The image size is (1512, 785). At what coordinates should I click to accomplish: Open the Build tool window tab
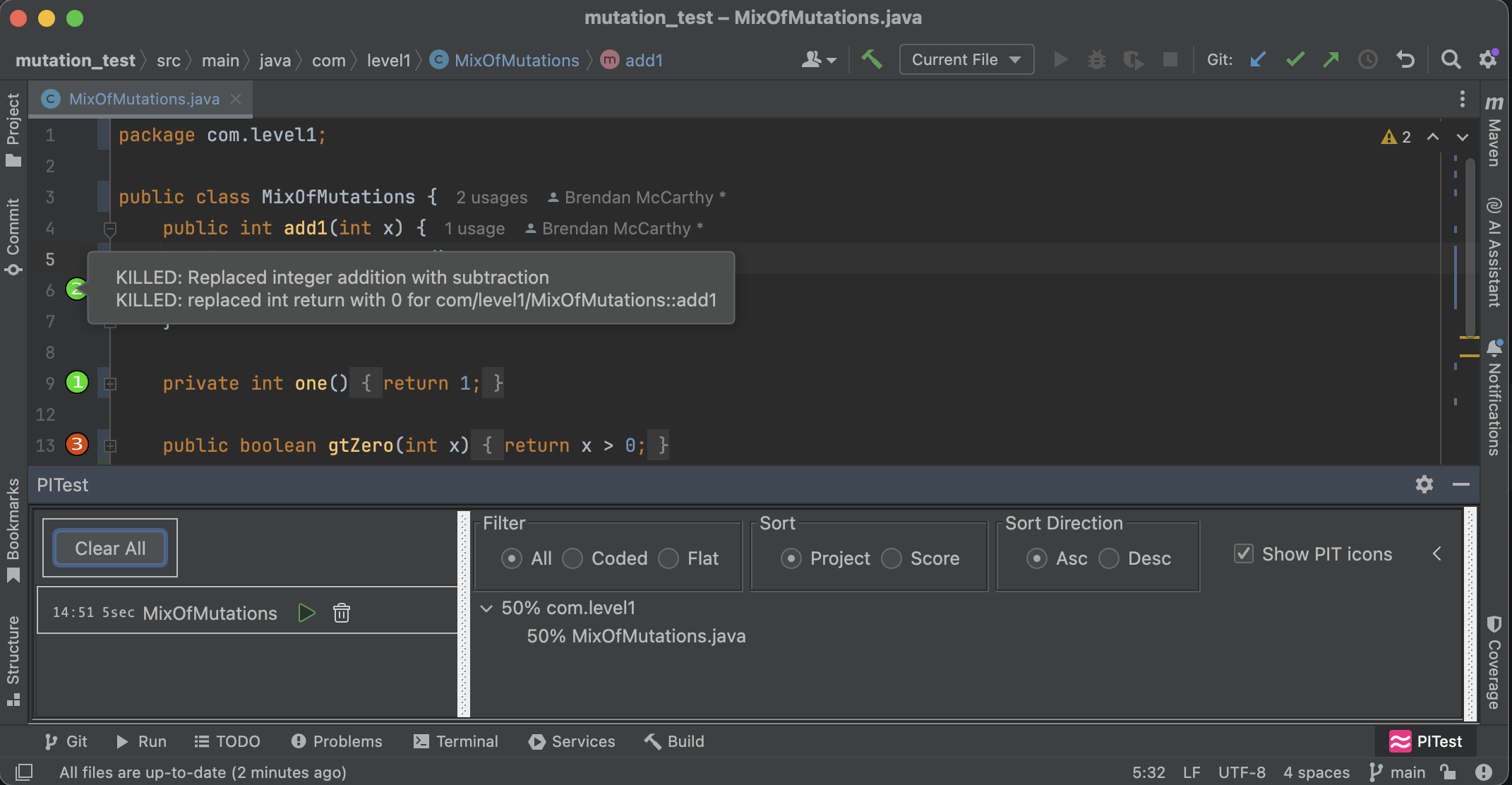point(674,741)
